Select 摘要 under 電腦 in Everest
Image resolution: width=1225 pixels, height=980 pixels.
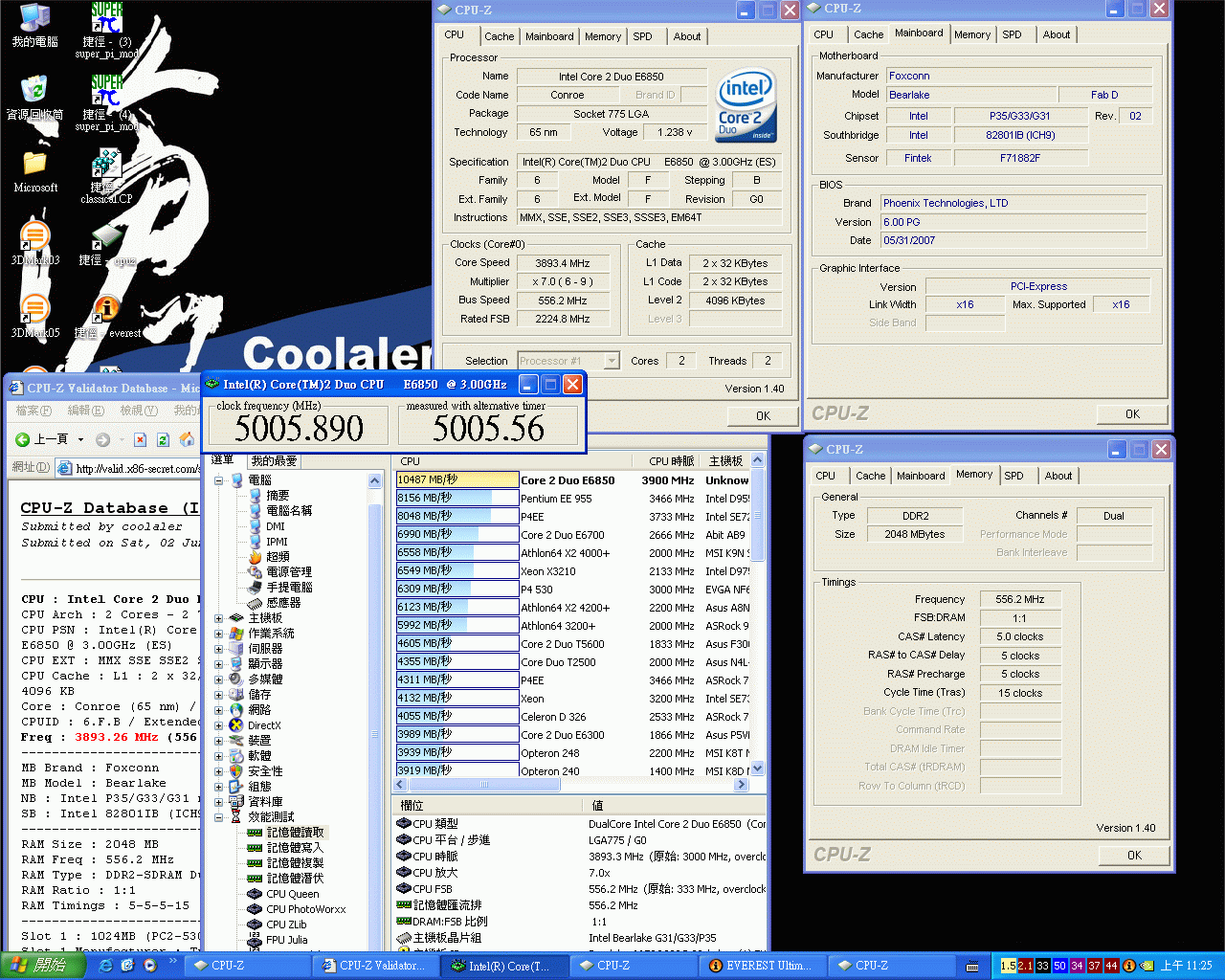coord(278,496)
